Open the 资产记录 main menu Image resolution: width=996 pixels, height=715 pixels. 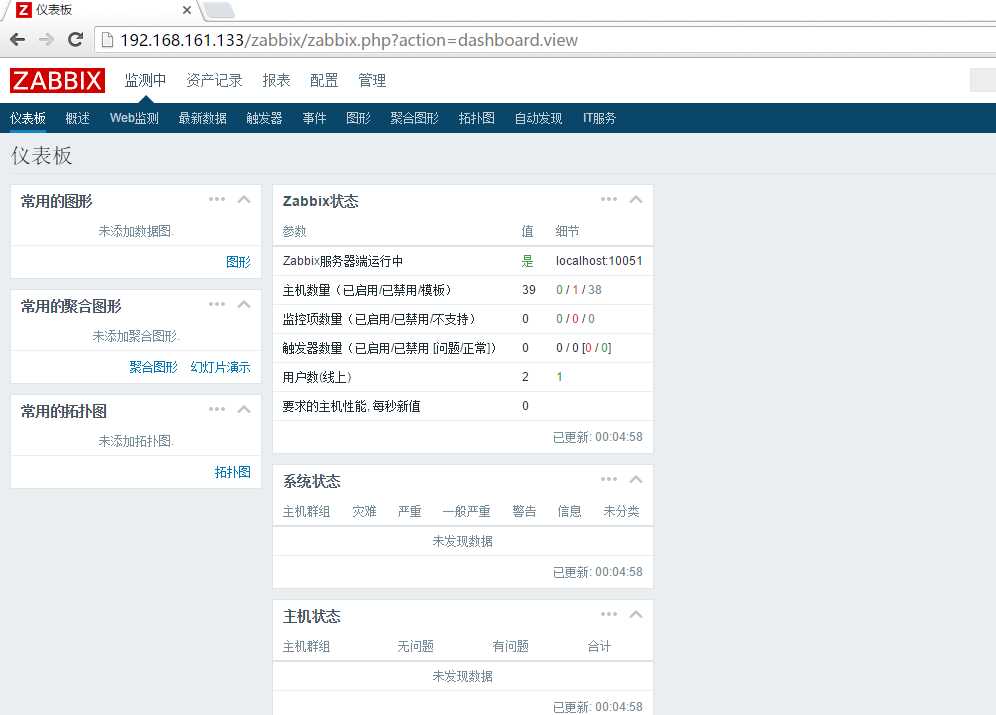(214, 81)
